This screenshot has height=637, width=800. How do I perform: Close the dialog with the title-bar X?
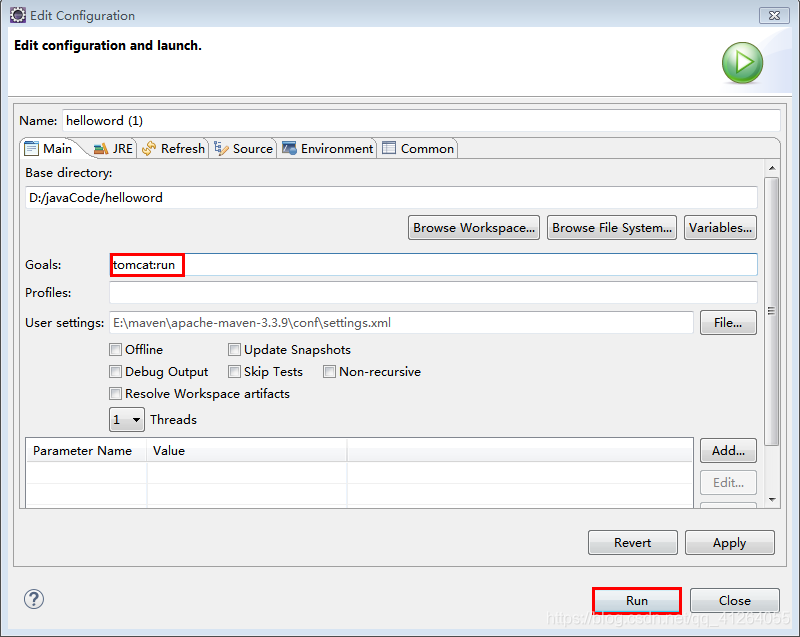(774, 15)
